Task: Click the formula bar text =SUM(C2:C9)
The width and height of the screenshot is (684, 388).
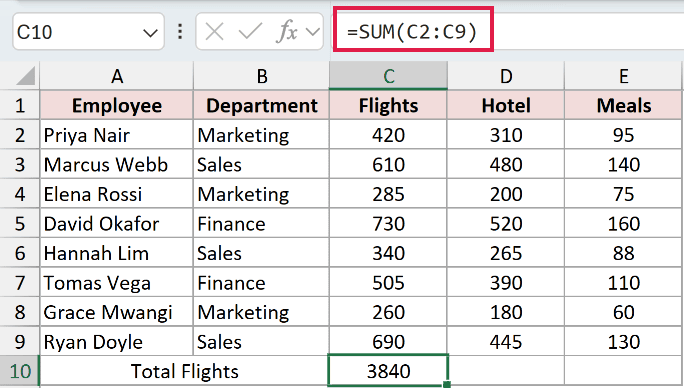Action: [x=412, y=32]
